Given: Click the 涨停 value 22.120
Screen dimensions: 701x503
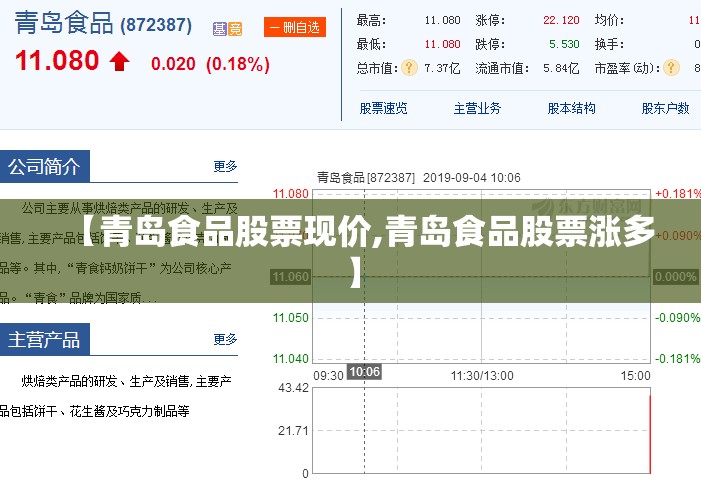Looking at the screenshot, I should click(561, 20).
